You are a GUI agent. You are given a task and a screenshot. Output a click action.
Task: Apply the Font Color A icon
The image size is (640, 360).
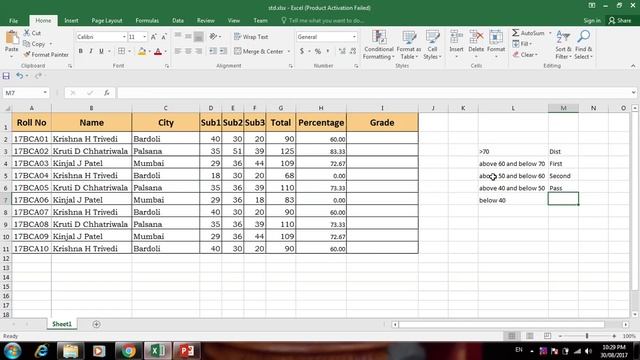coord(158,51)
